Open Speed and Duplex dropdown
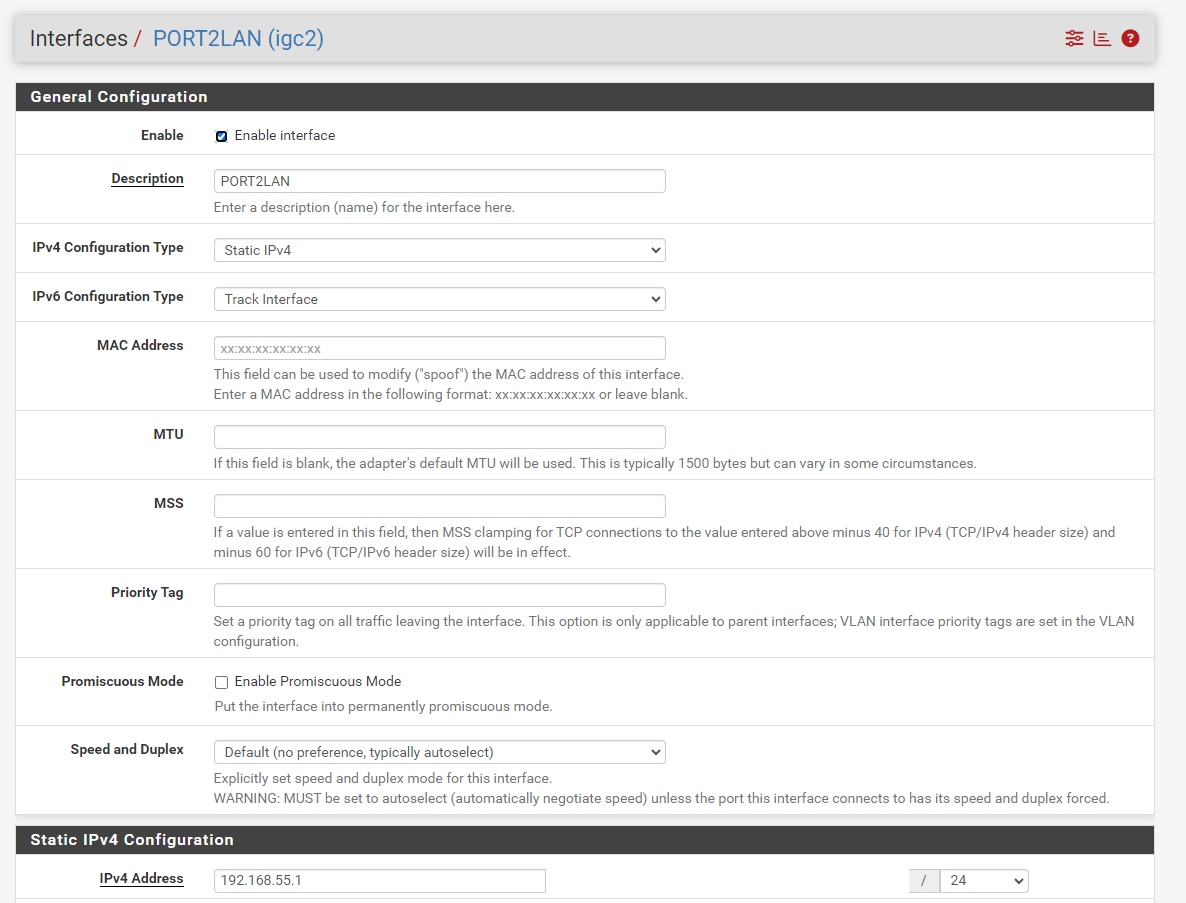Viewport: 1186px width, 903px height. pyautogui.click(x=439, y=752)
